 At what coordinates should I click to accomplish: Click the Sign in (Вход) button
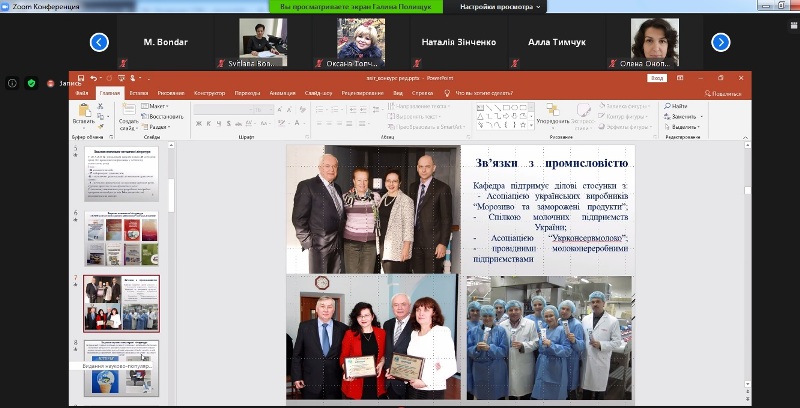point(657,78)
